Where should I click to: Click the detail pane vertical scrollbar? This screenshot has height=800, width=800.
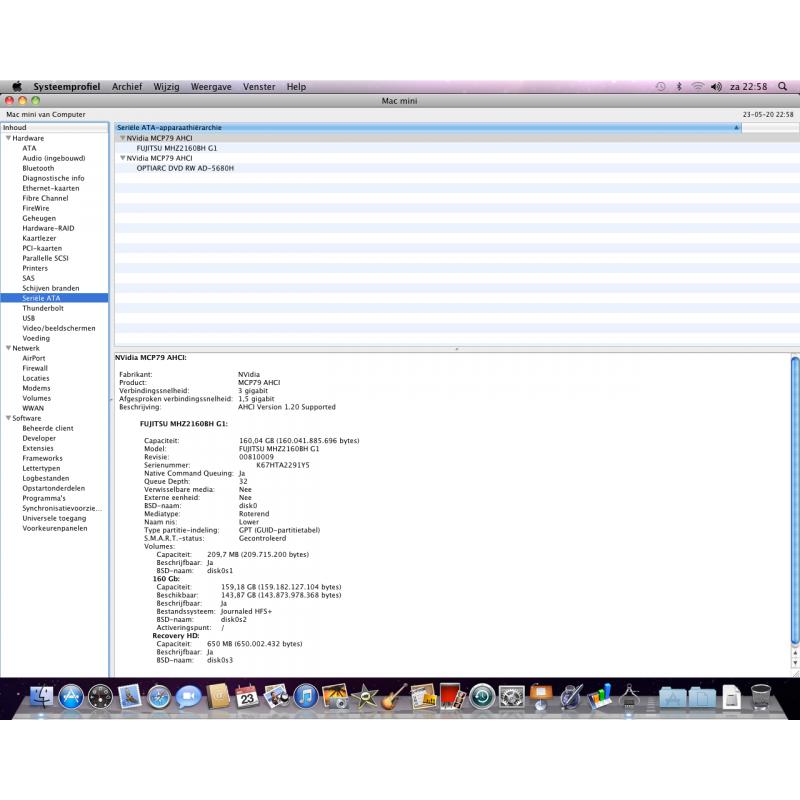point(795,501)
